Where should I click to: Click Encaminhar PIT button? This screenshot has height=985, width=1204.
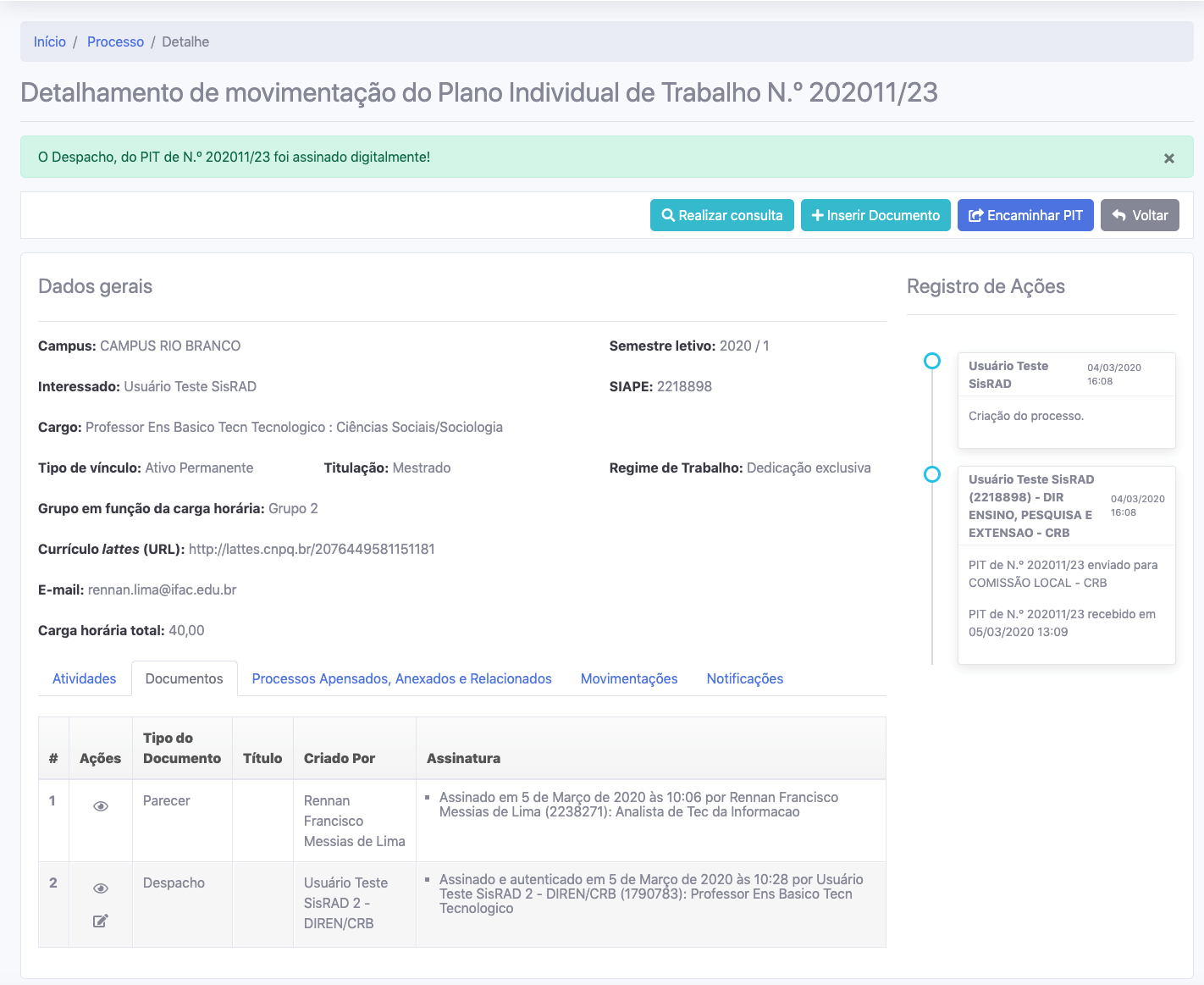coord(1025,215)
